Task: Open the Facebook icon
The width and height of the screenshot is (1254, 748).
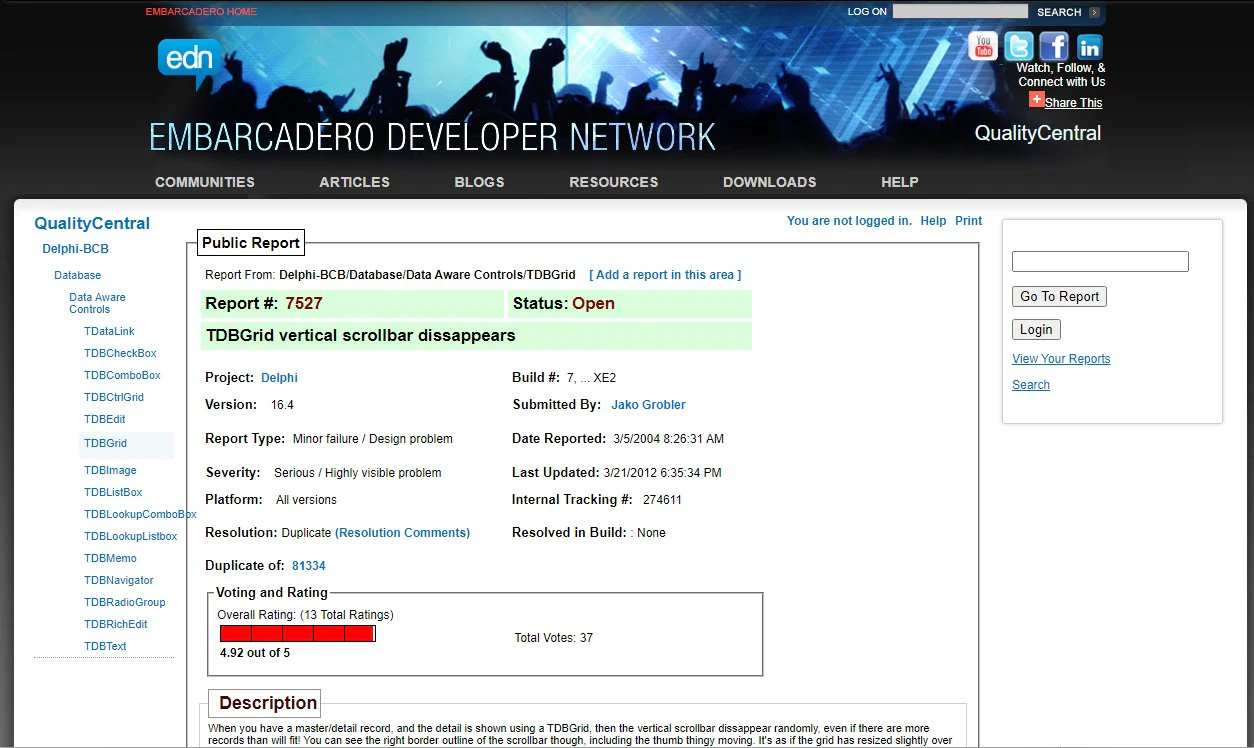Action: pos(1054,46)
